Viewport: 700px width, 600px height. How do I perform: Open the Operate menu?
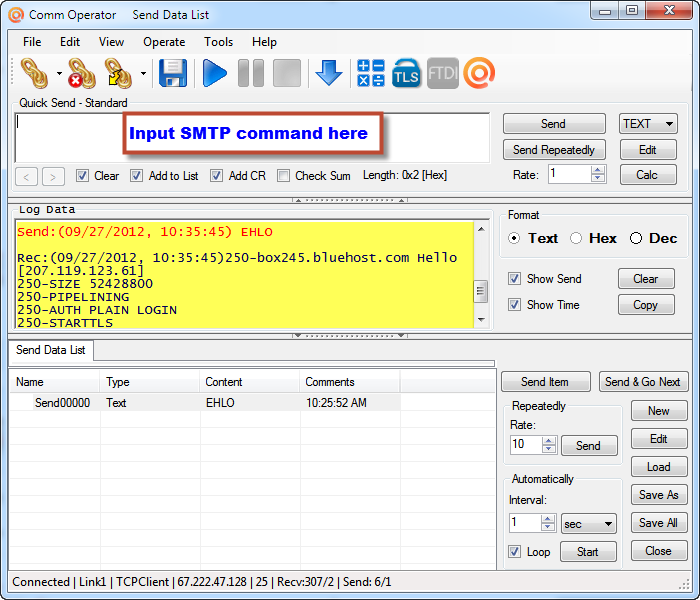tap(164, 42)
